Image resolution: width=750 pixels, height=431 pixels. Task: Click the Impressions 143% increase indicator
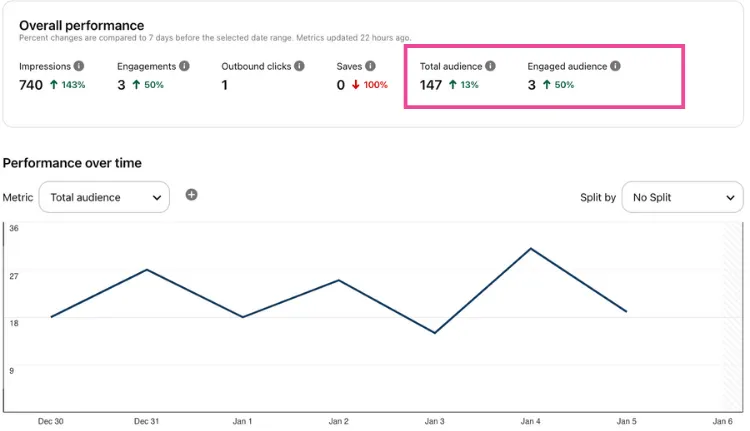[x=67, y=85]
